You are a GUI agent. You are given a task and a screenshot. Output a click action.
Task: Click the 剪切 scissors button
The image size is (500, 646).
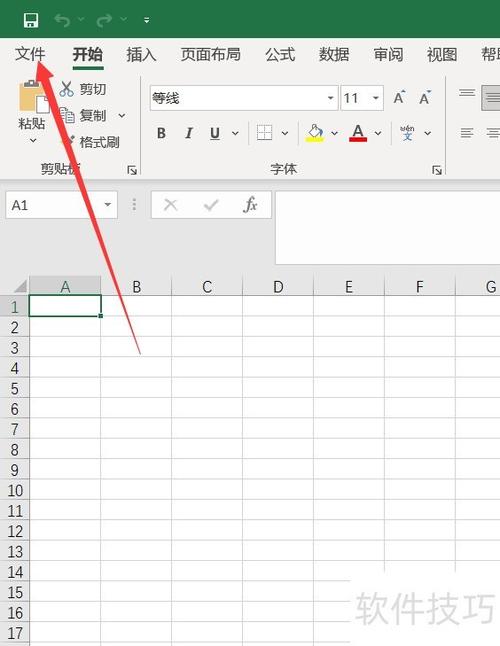[x=83, y=89]
